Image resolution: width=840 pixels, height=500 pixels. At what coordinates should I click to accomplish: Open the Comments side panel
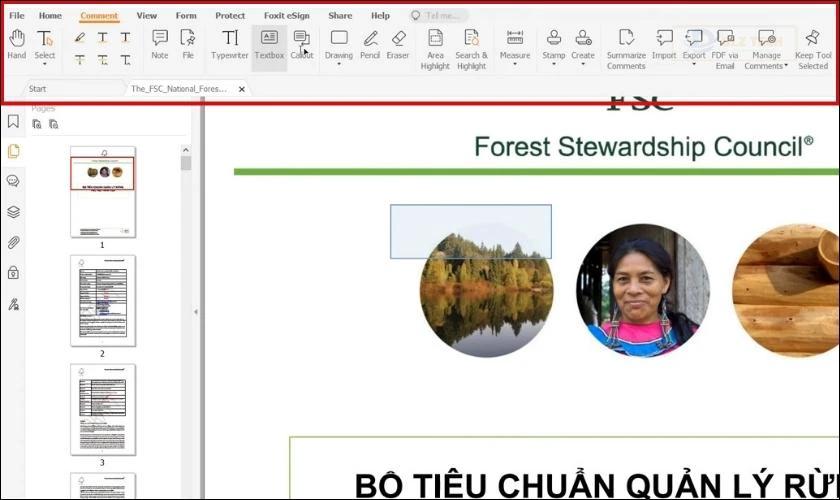pos(13,181)
